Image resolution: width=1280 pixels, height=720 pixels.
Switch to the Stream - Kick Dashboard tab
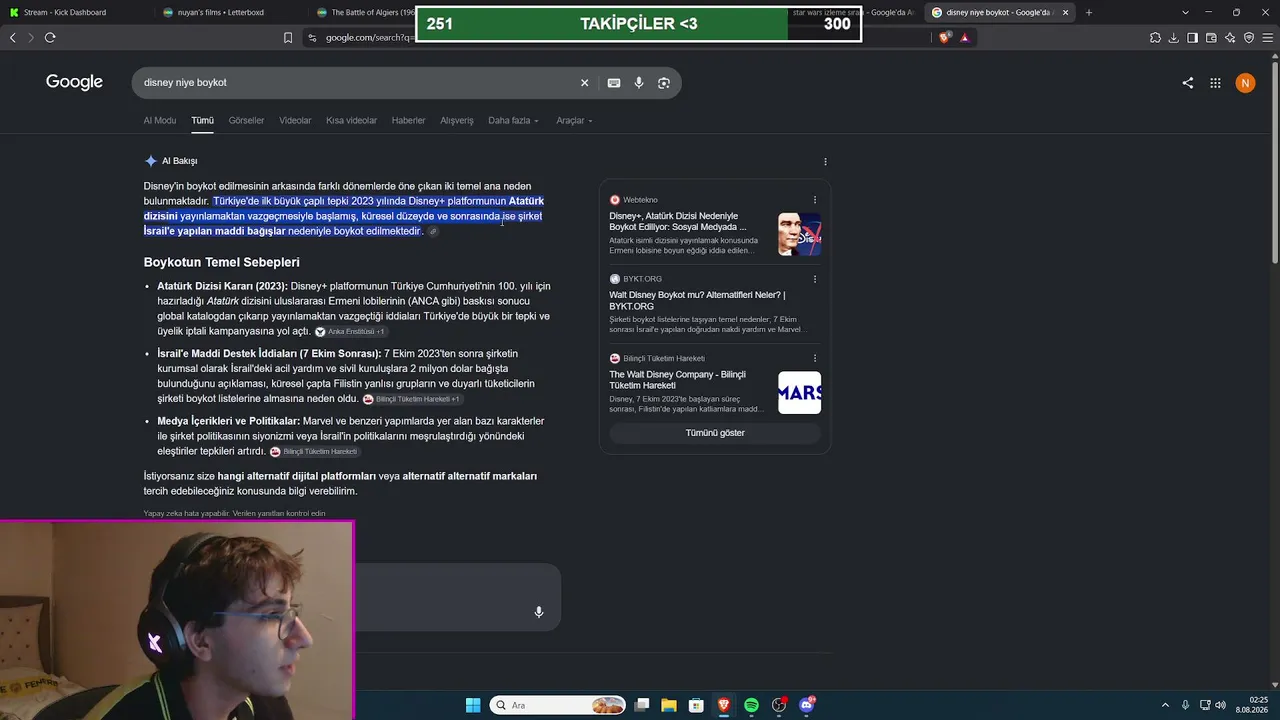pos(75,12)
